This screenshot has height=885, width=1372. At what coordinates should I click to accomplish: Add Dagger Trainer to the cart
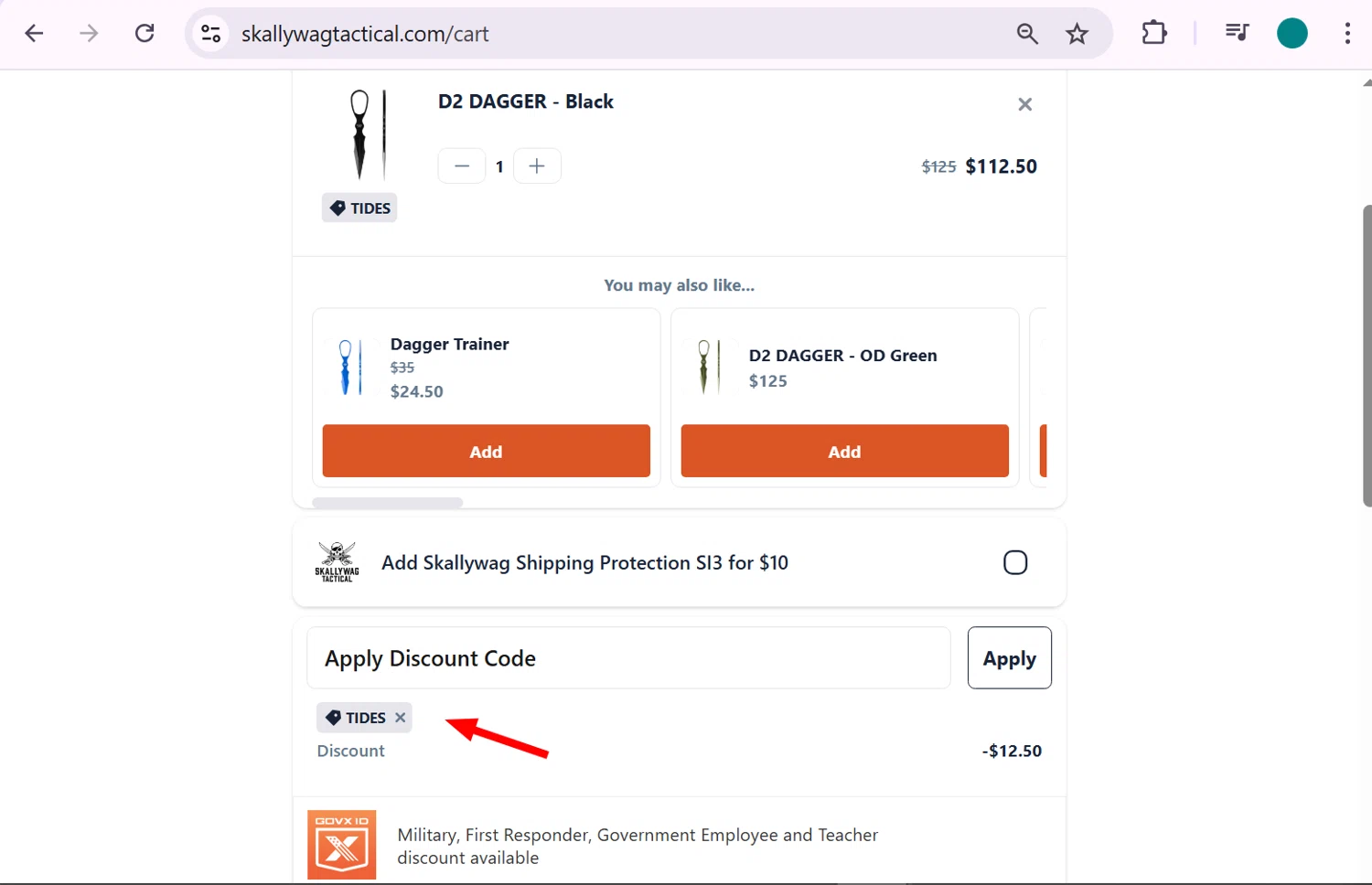(x=486, y=451)
